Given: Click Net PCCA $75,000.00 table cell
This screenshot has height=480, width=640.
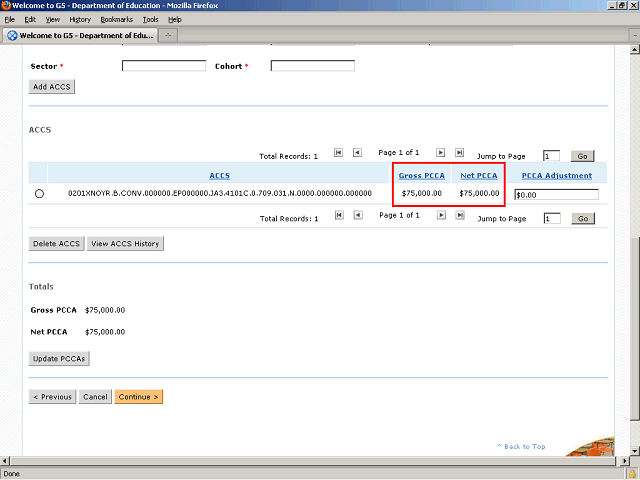Looking at the screenshot, I should pyautogui.click(x=479, y=193).
